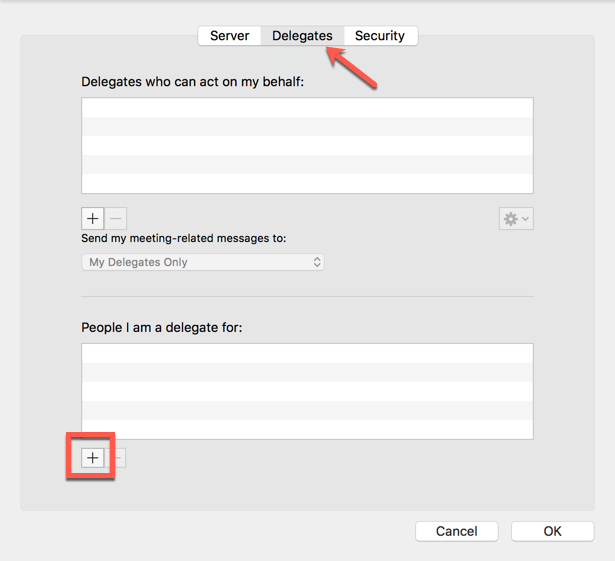Select third row in People I am a delegate for
Viewport: 615px width, 561px height.
click(308, 392)
